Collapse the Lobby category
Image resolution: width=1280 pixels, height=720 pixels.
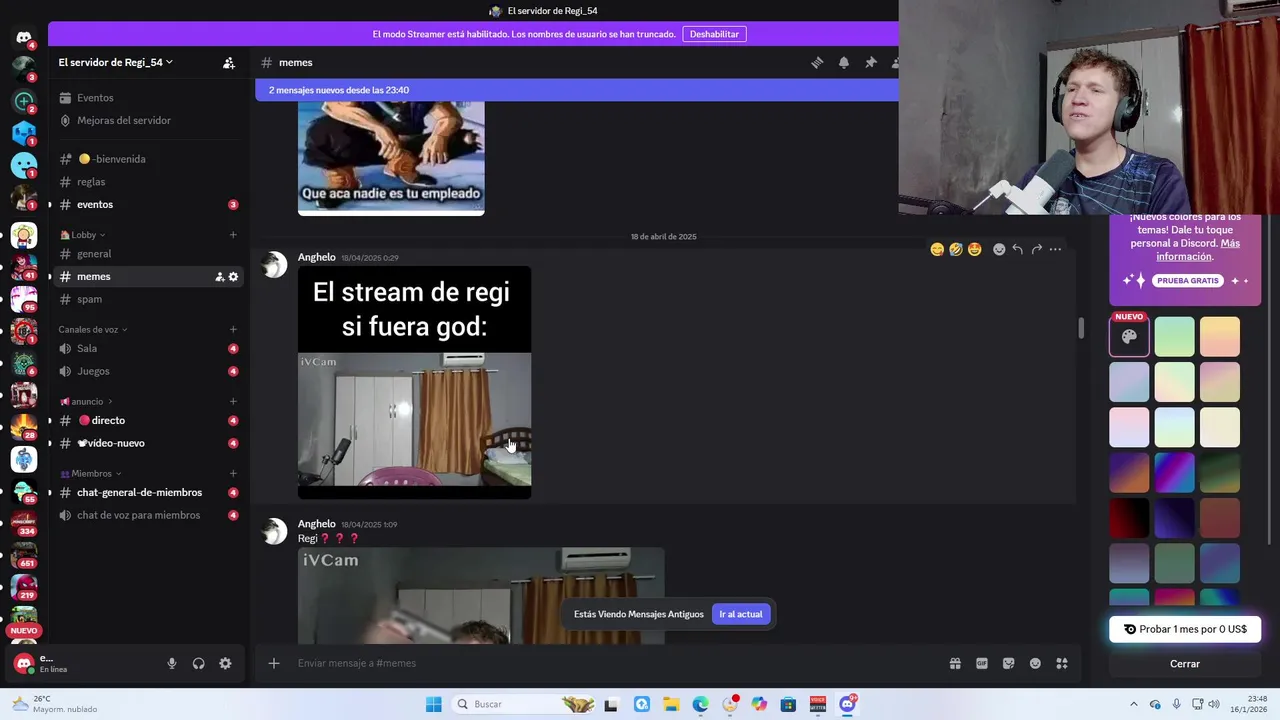pos(84,235)
